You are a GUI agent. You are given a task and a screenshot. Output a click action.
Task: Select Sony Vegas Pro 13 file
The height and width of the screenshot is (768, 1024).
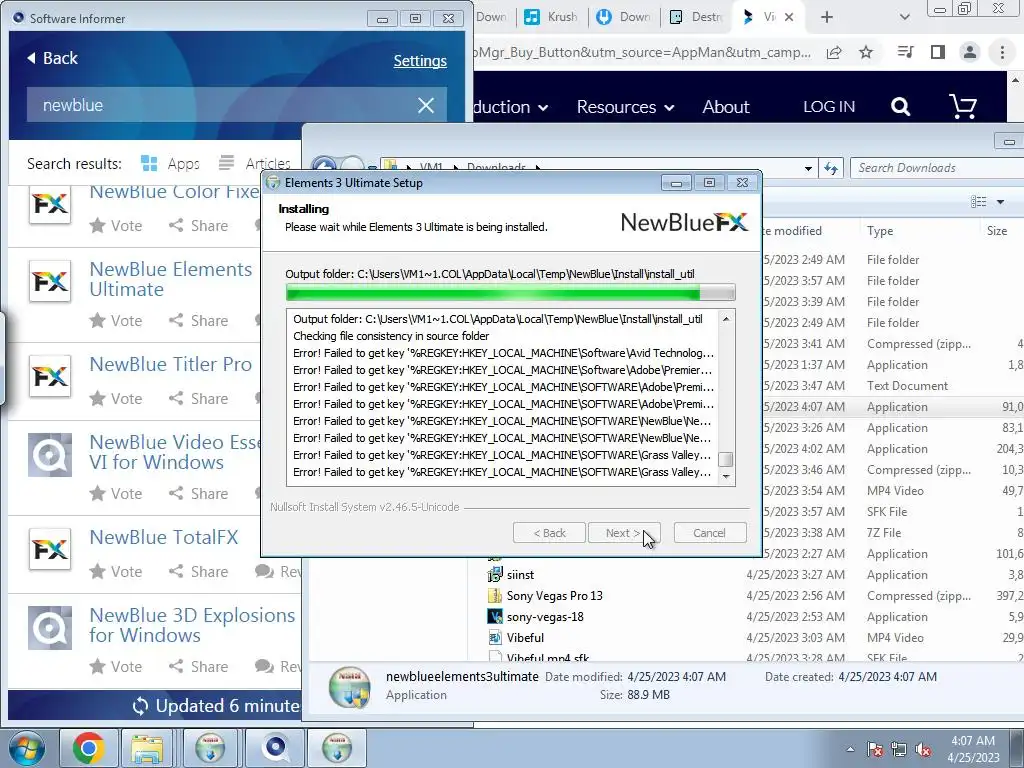pyautogui.click(x=554, y=596)
